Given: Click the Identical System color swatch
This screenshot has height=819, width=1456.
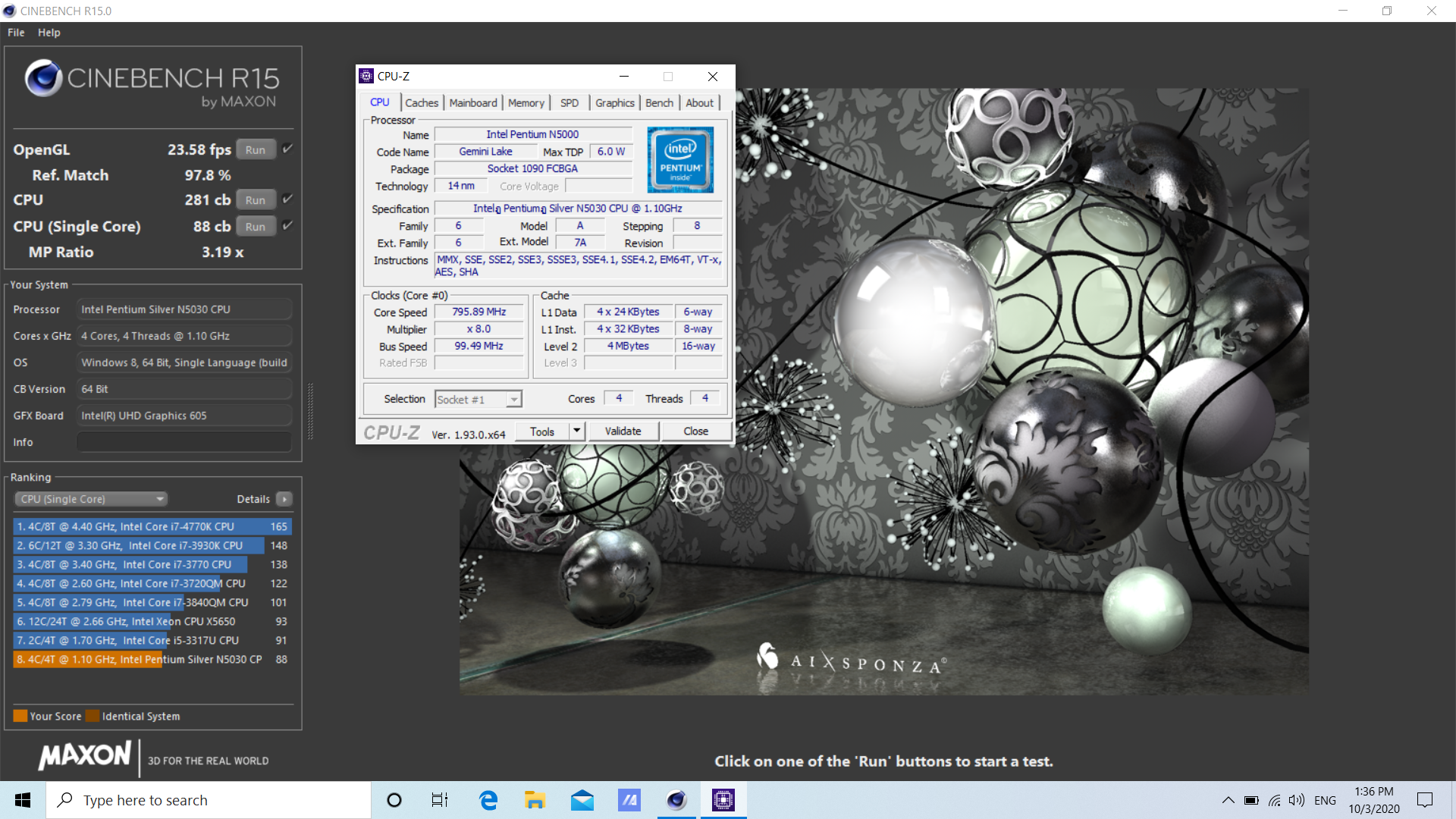Looking at the screenshot, I should (93, 716).
